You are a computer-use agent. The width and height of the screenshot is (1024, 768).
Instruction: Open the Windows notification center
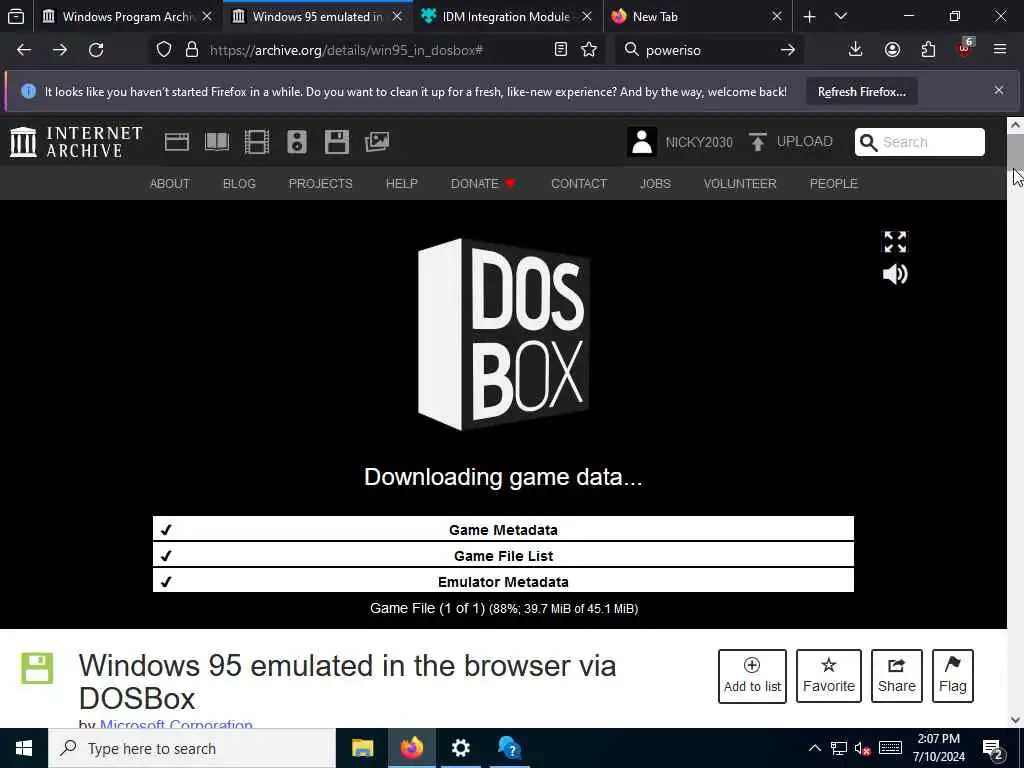click(x=993, y=749)
